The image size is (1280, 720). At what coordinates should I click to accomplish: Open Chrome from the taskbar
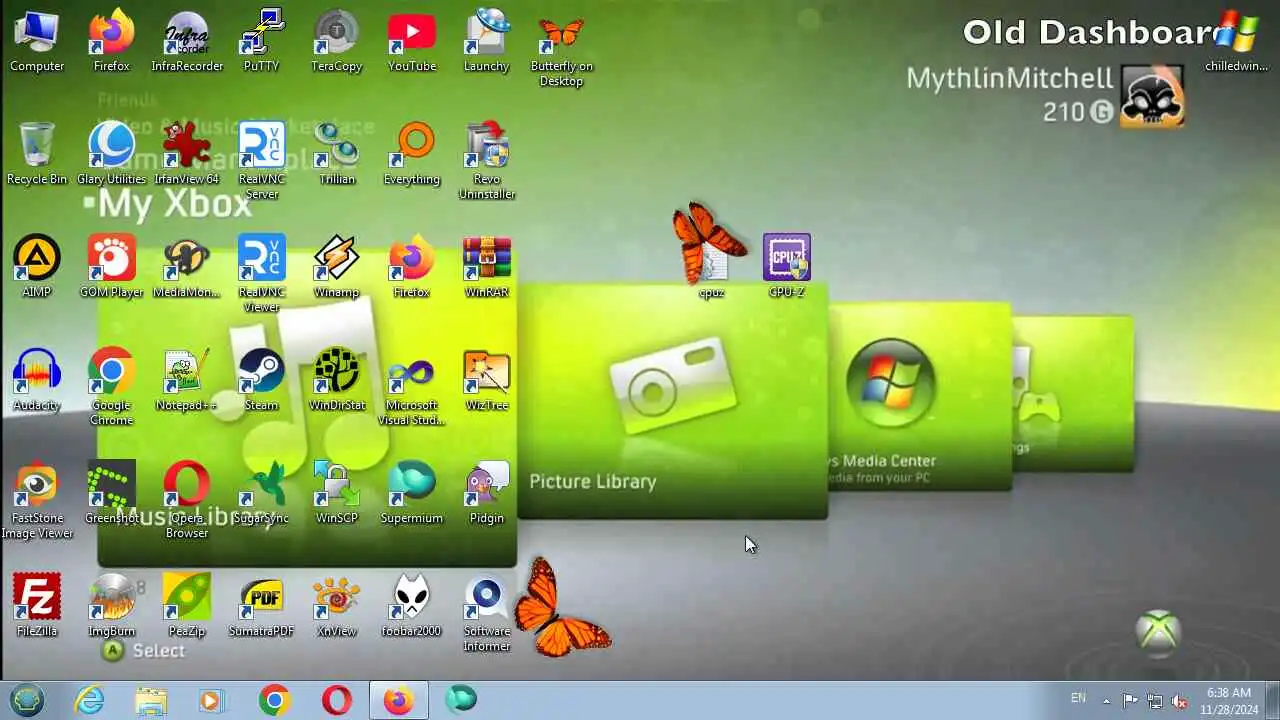pyautogui.click(x=274, y=700)
